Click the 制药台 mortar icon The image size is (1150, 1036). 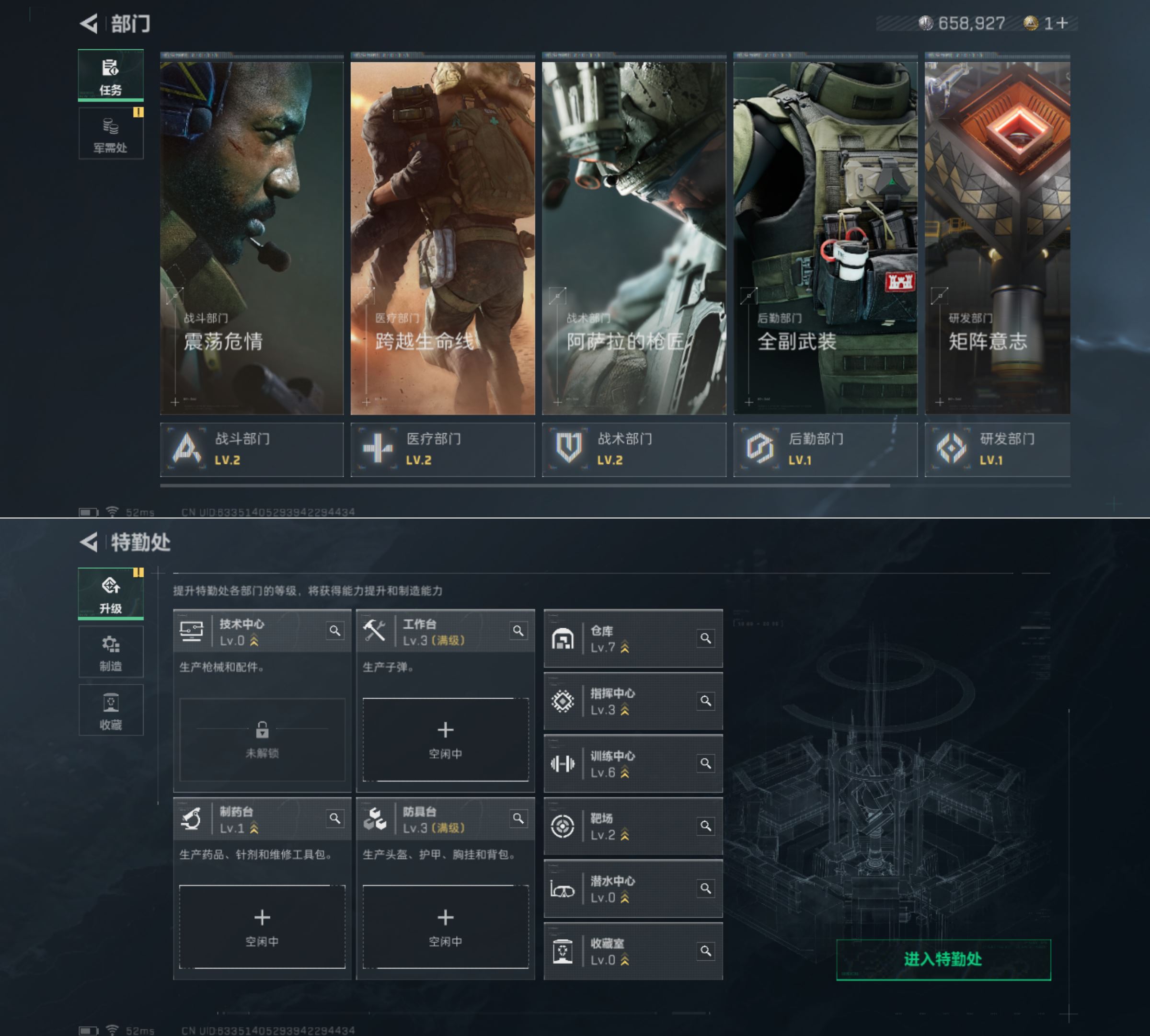pos(191,818)
